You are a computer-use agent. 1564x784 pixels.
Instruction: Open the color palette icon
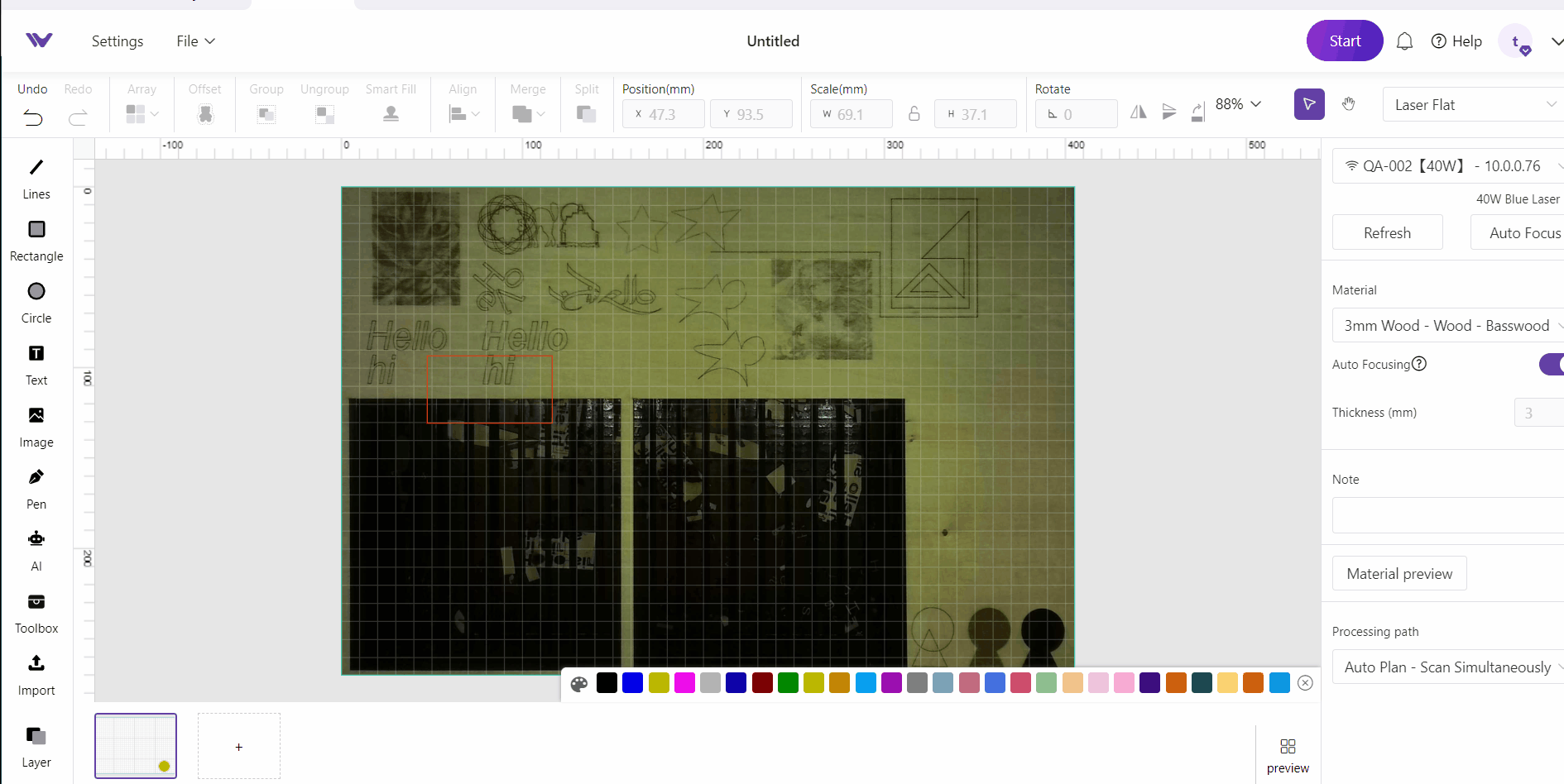(579, 683)
